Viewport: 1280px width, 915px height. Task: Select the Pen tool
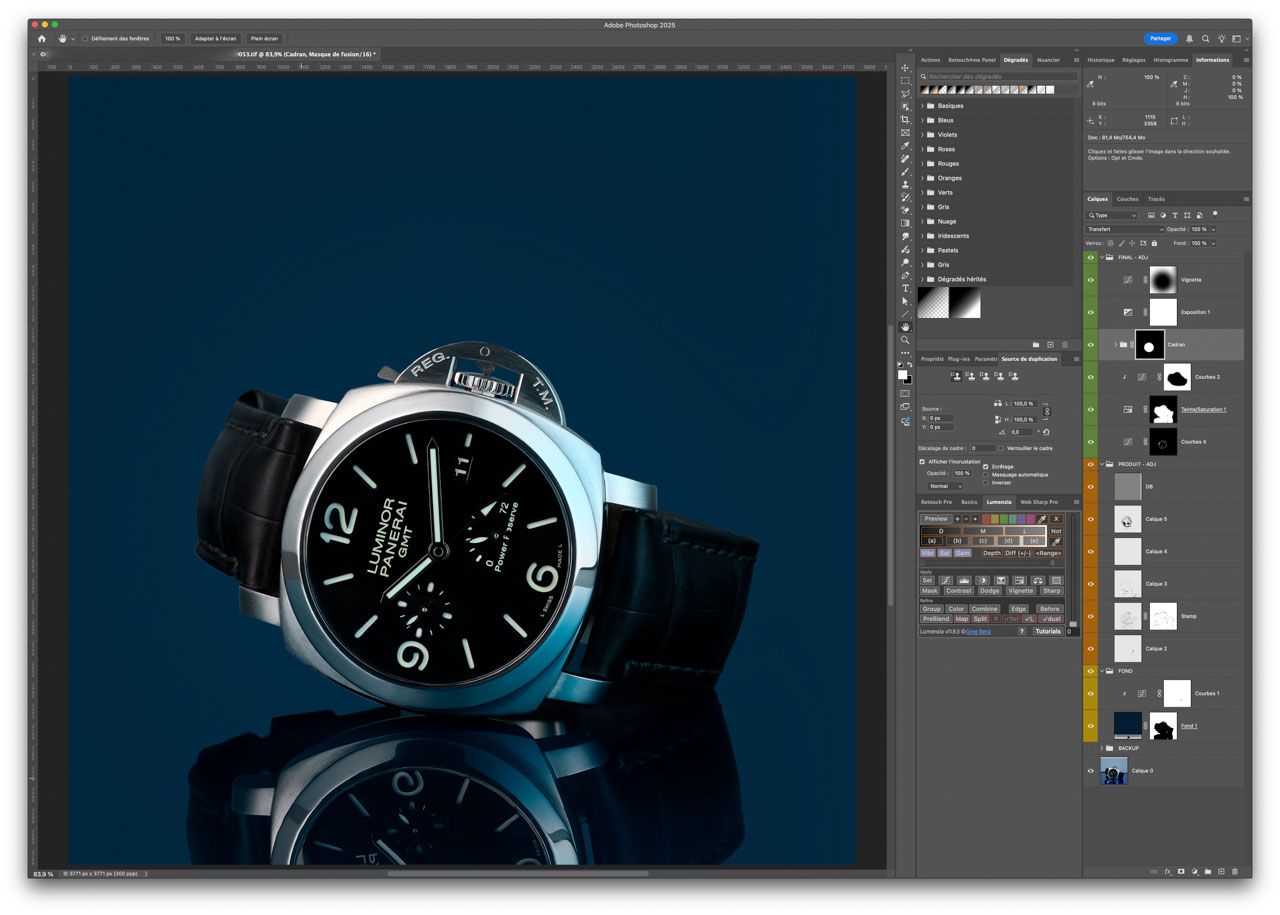905,275
